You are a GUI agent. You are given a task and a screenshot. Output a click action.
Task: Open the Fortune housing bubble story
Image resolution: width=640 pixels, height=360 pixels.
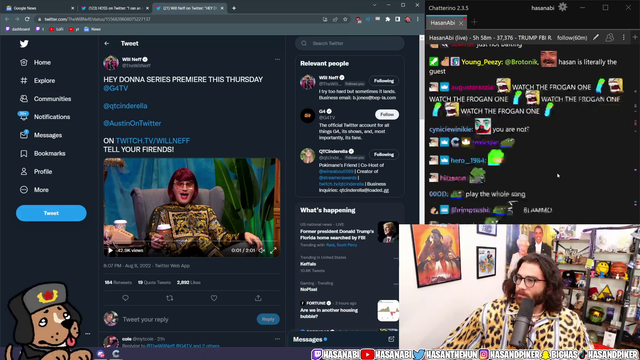329,313
